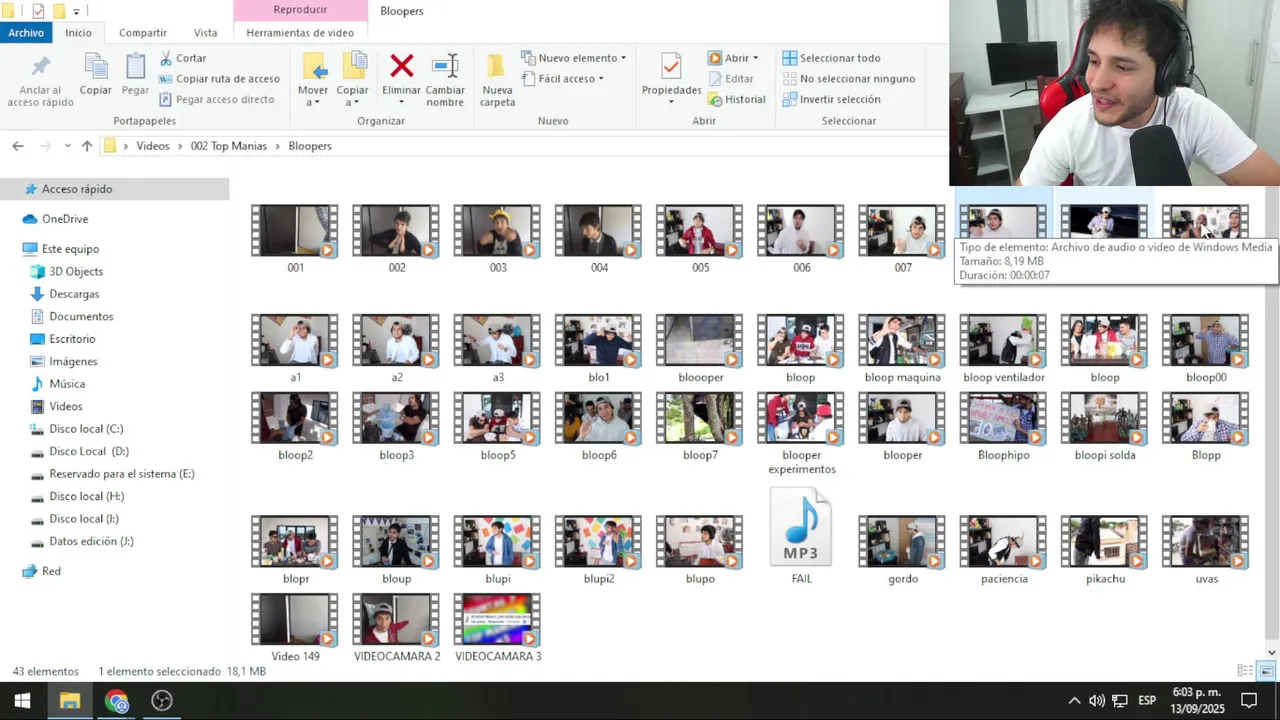Click the vertical scrollbar of file list
1280x720 pixels.
(1272, 410)
